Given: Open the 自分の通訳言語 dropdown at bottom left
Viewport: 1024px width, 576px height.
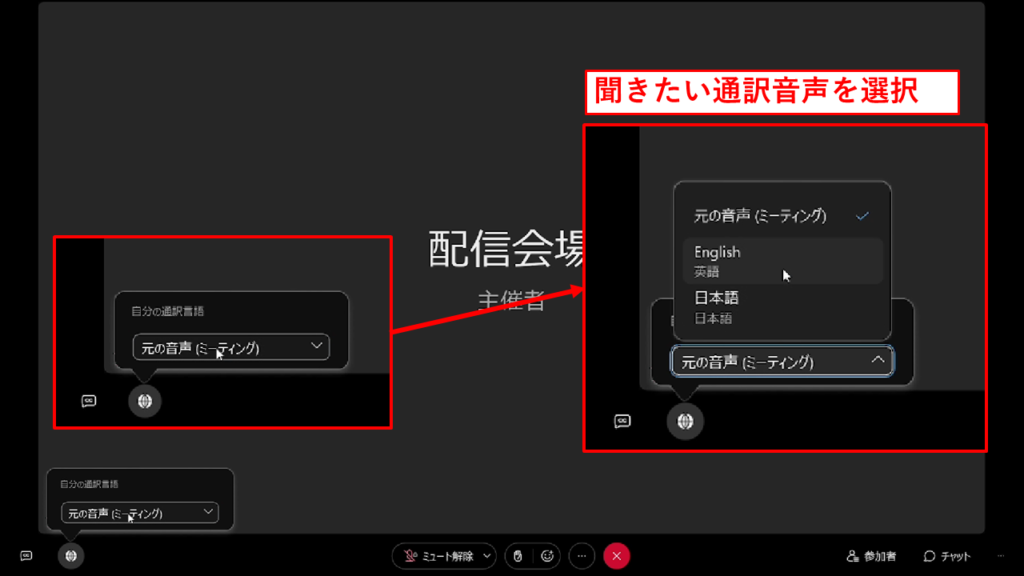Looking at the screenshot, I should pos(141,511).
